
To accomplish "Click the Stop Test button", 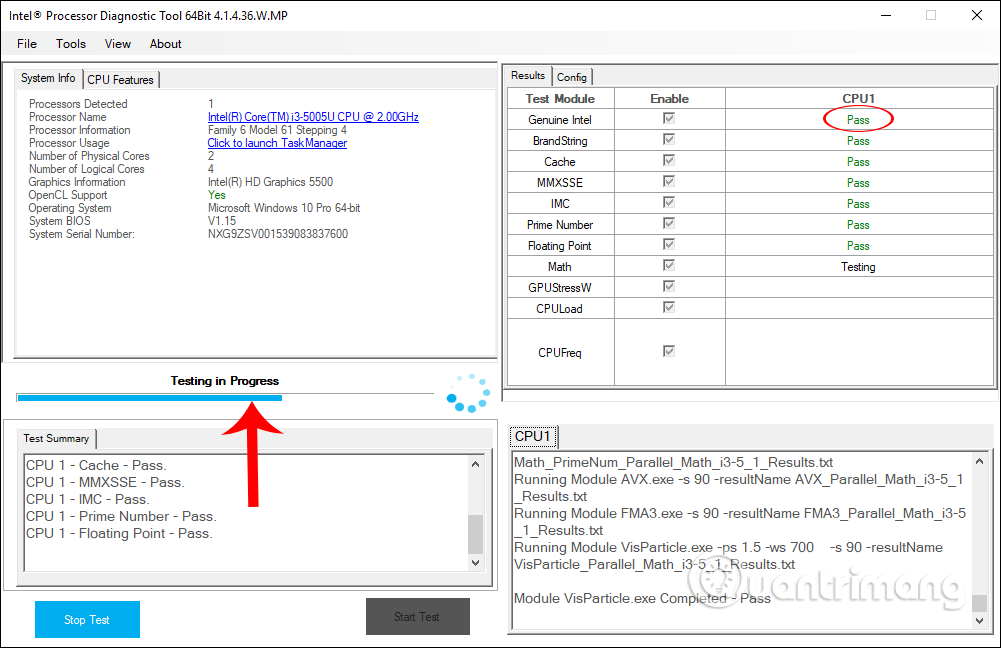I will click(x=87, y=619).
